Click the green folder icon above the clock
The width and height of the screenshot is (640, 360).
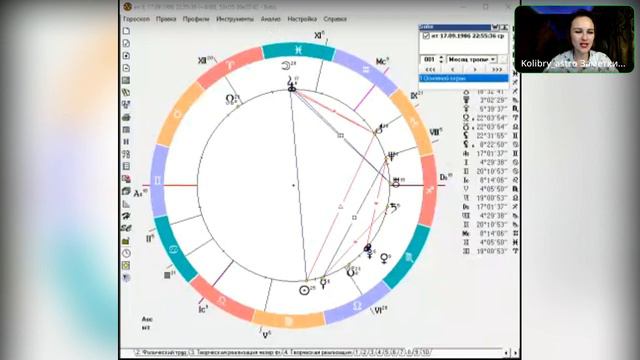coord(127,241)
